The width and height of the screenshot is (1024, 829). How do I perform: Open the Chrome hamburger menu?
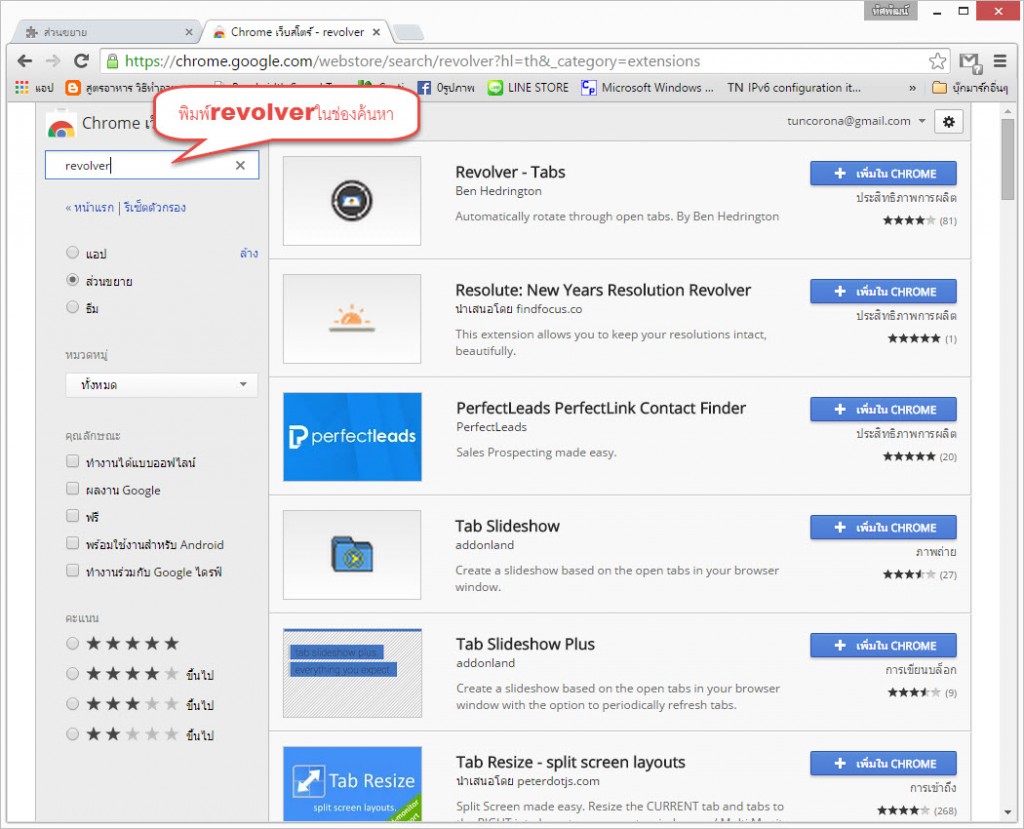click(x=1000, y=61)
